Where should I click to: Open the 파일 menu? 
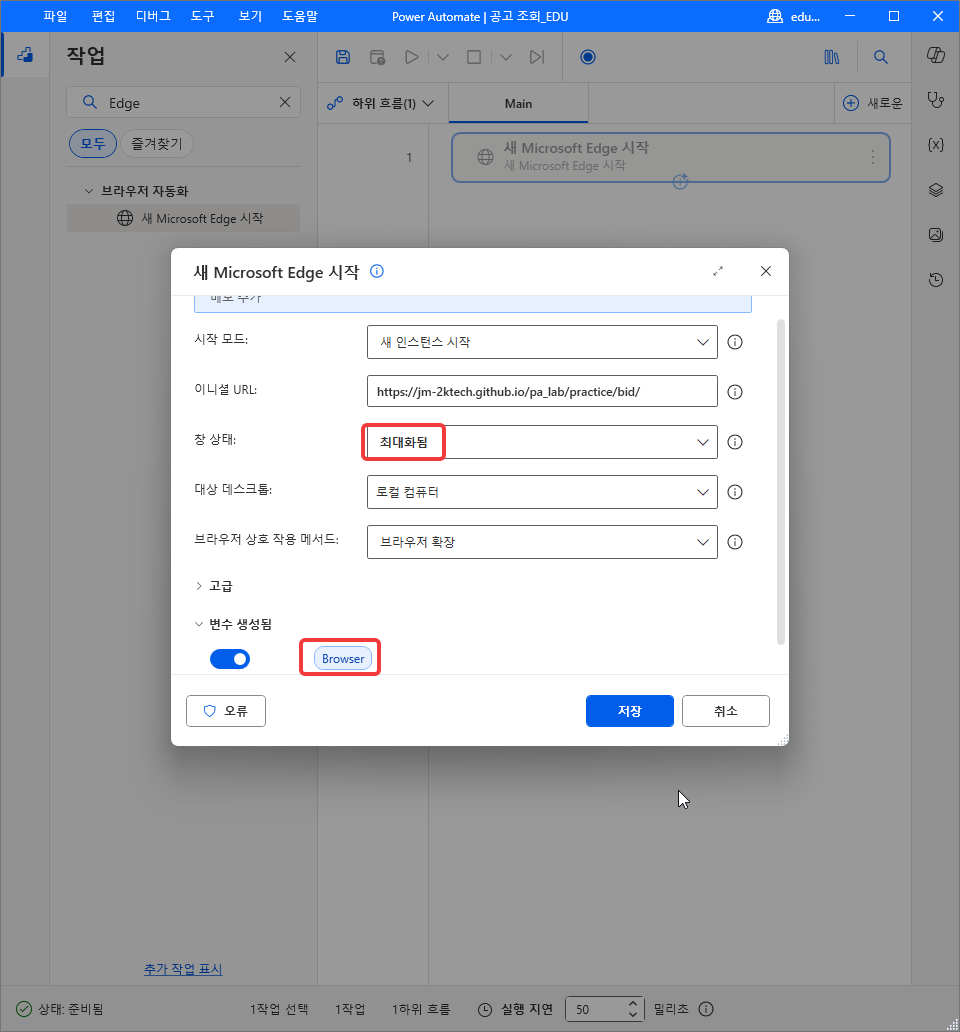point(55,16)
